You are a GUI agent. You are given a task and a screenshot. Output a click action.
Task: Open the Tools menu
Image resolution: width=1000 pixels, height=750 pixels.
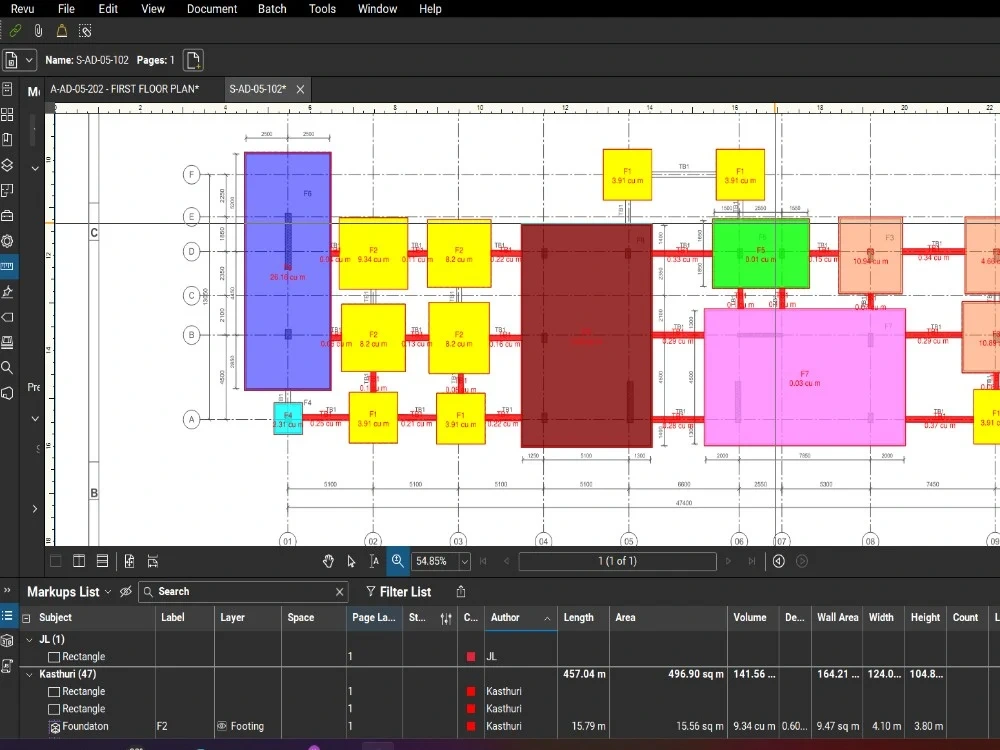(322, 9)
